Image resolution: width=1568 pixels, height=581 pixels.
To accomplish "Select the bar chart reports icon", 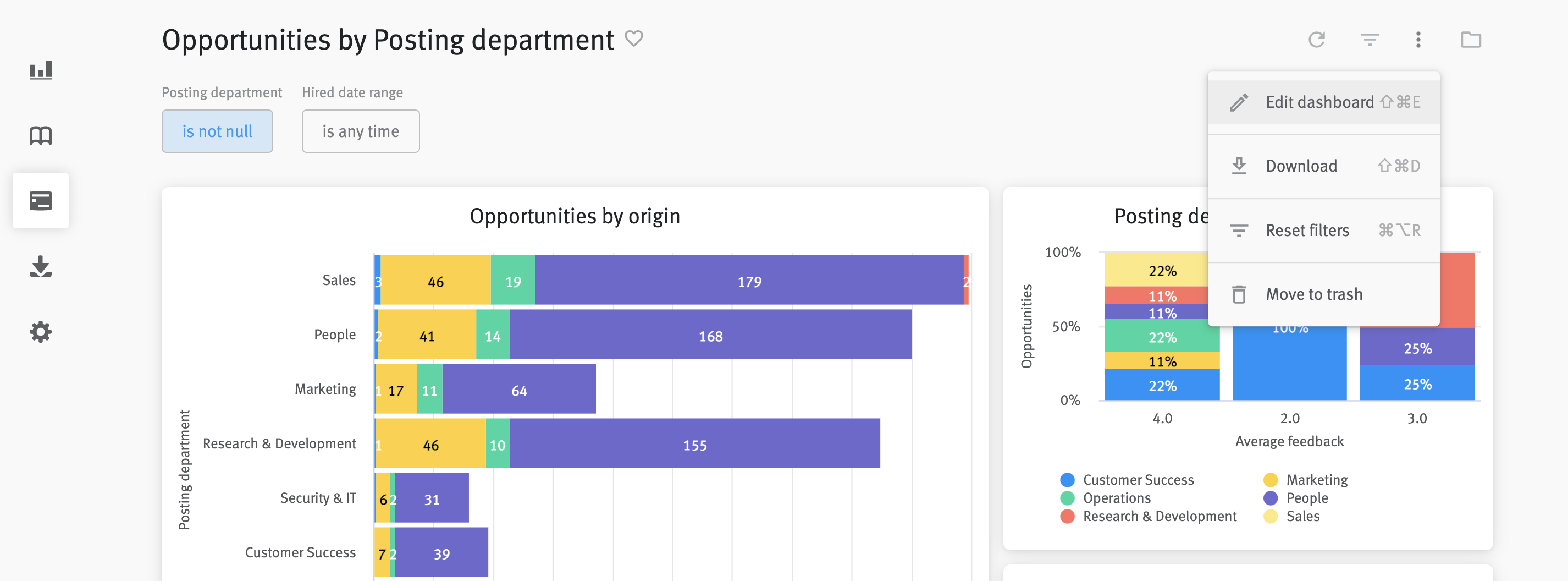I will [x=40, y=69].
